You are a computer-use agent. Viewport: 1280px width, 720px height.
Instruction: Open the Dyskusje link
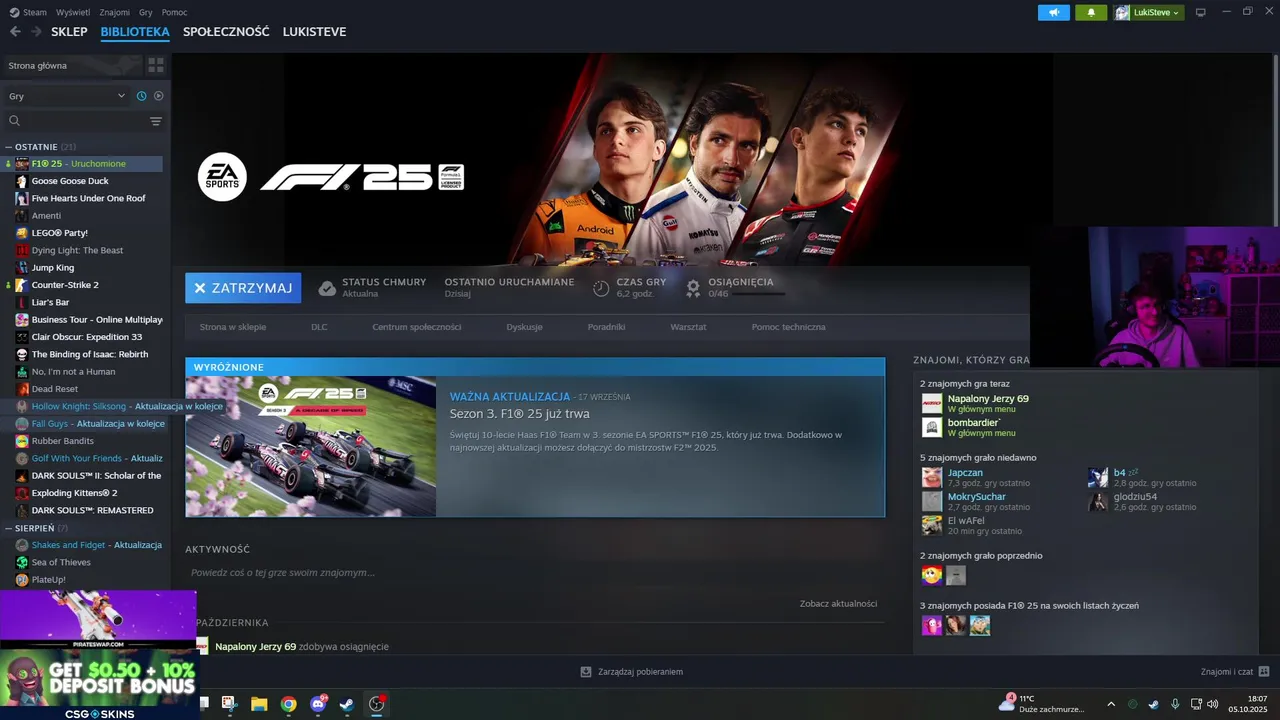[524, 327]
